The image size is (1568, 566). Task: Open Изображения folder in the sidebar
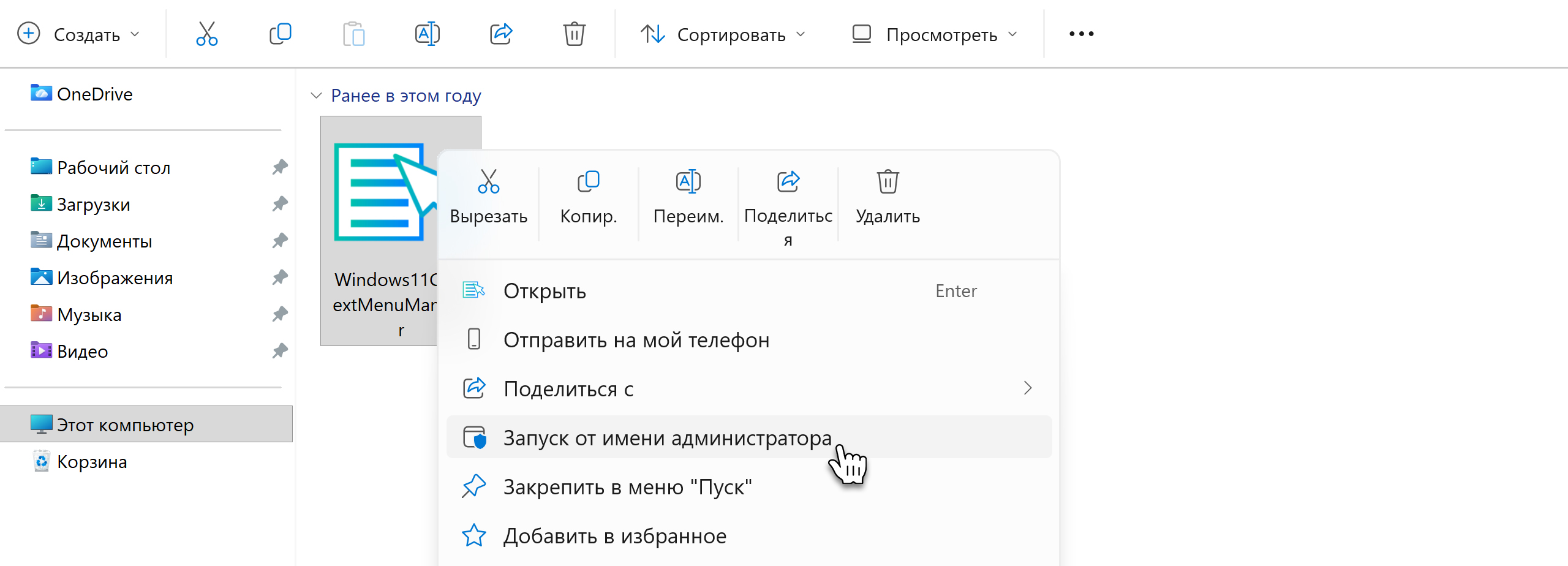pyautogui.click(x=102, y=277)
